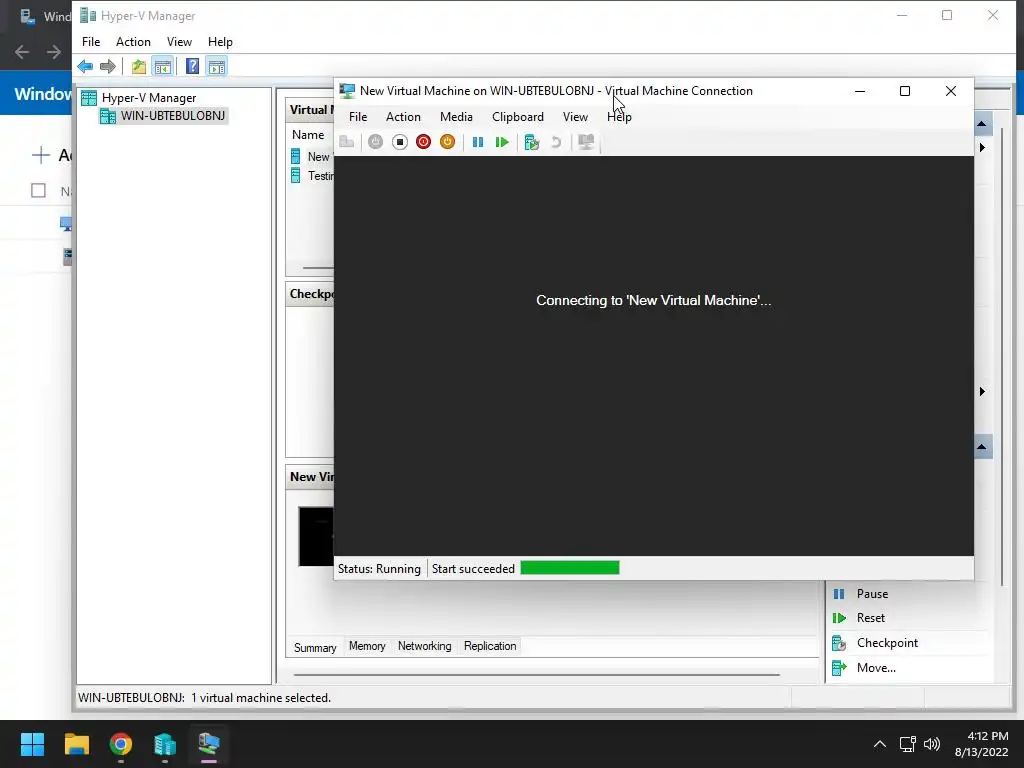Screen dimensions: 1024x768
Task: Expand the submenu arrow midway down Actions pane
Action: point(982,391)
